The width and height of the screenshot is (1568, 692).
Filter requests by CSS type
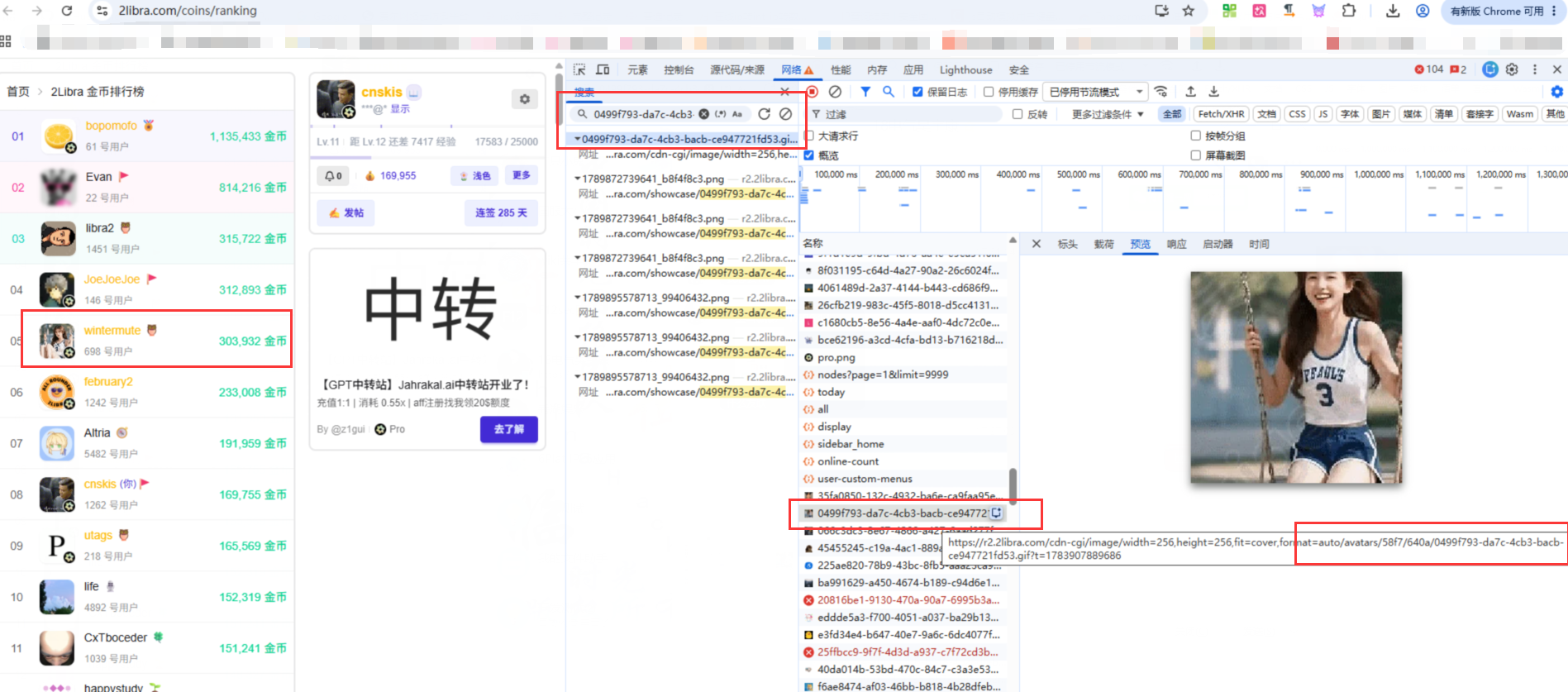point(1297,114)
